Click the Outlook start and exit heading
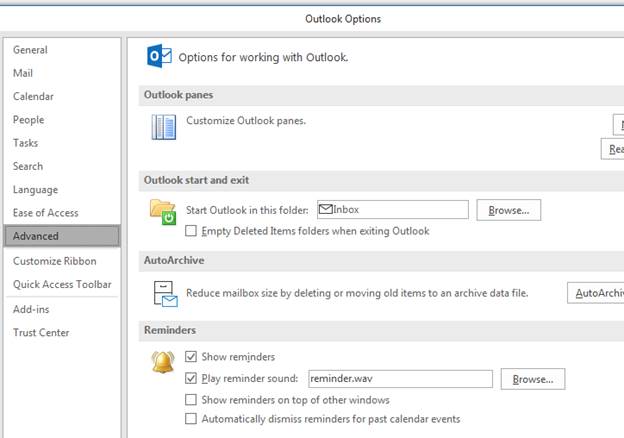This screenshot has width=624, height=438. (196, 180)
